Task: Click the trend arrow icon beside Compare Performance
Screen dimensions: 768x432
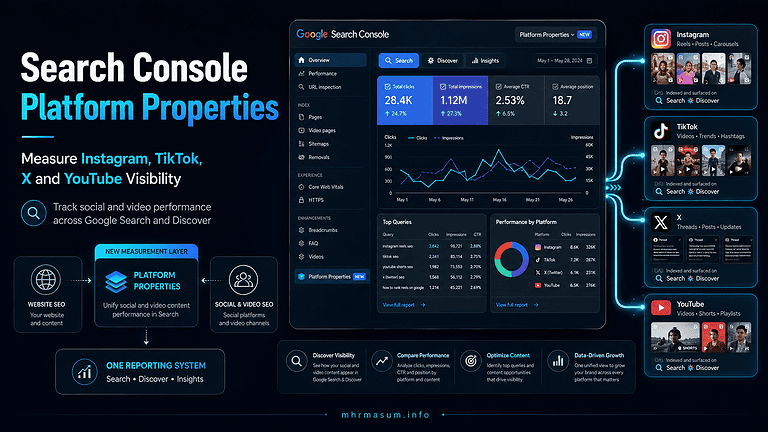Action: [382, 361]
